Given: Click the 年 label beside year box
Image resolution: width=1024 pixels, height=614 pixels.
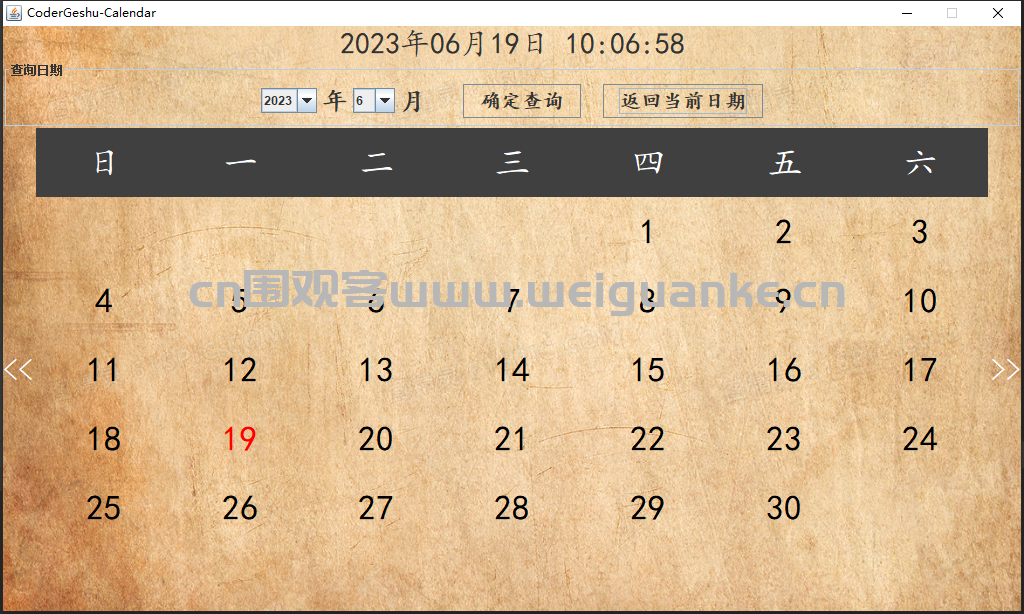Looking at the screenshot, I should pyautogui.click(x=335, y=101).
